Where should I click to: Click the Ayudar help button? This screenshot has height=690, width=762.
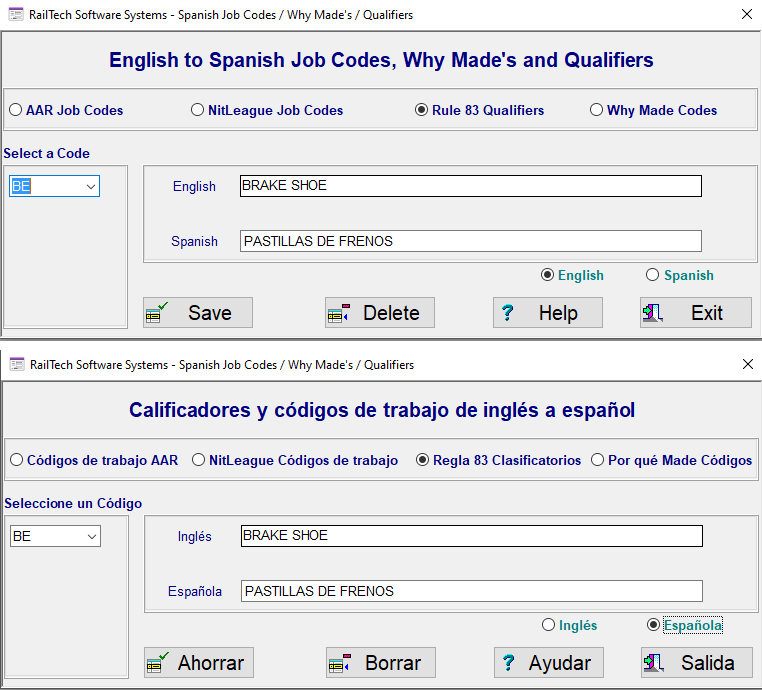(549, 662)
